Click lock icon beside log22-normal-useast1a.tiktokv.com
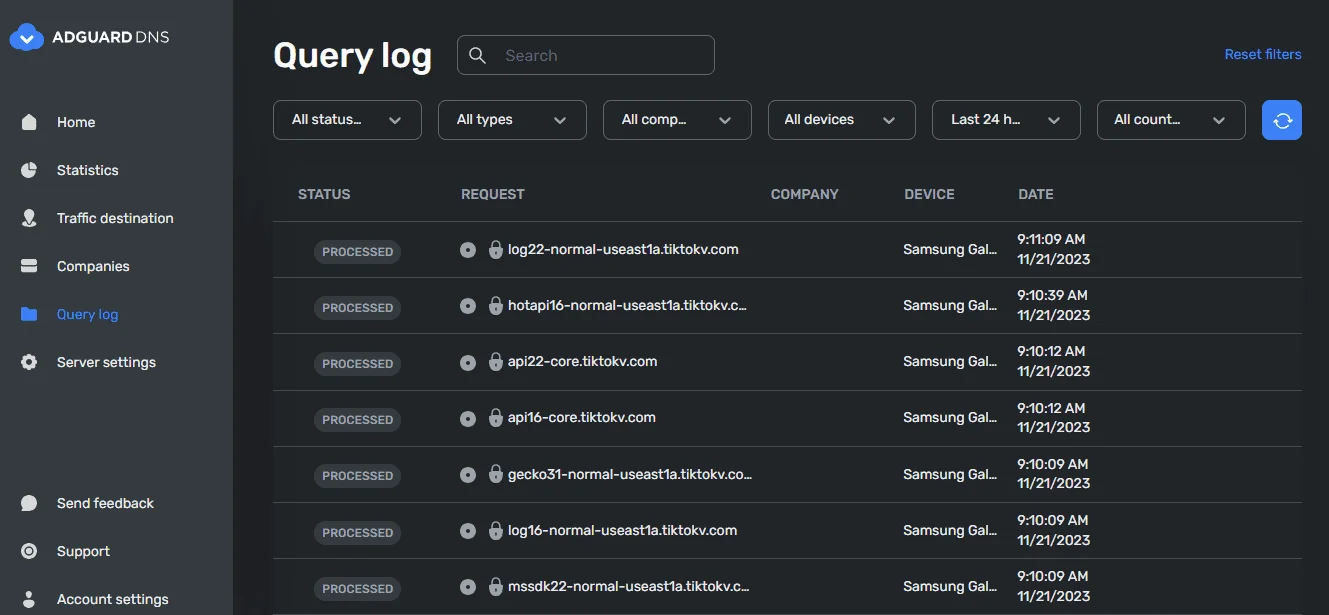 495,250
